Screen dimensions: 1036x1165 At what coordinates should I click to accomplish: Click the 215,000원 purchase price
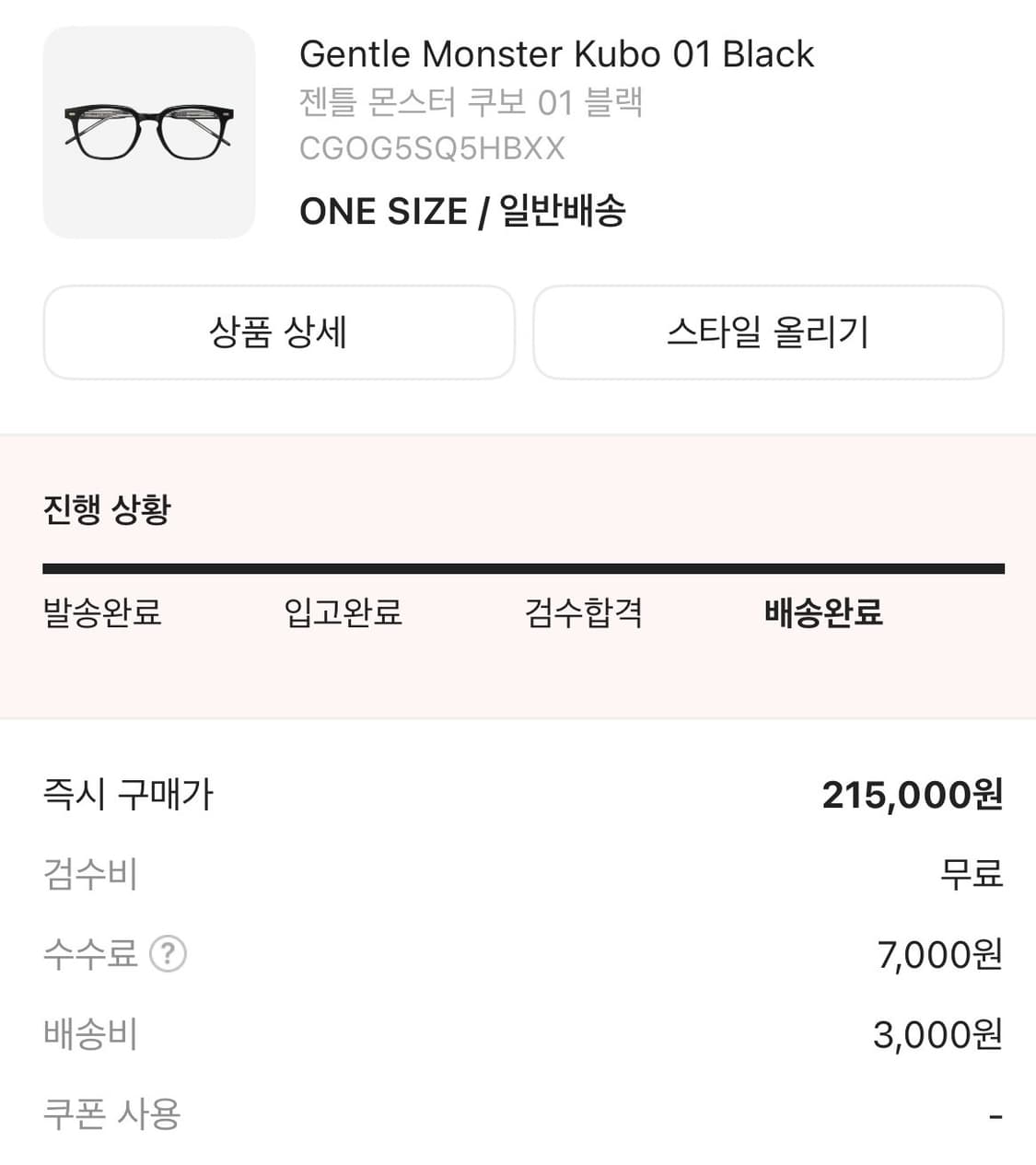pos(912,795)
